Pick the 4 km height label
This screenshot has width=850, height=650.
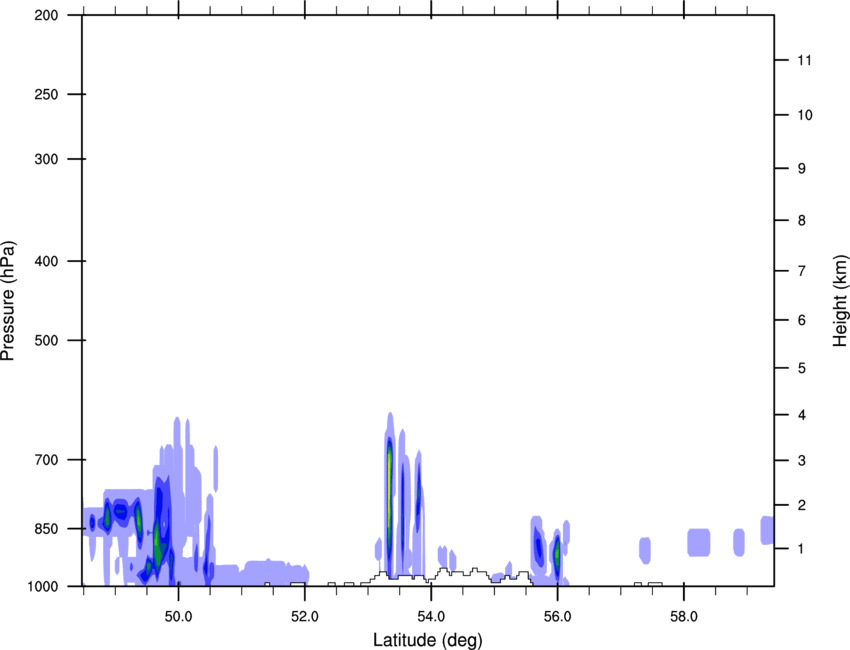[802, 415]
